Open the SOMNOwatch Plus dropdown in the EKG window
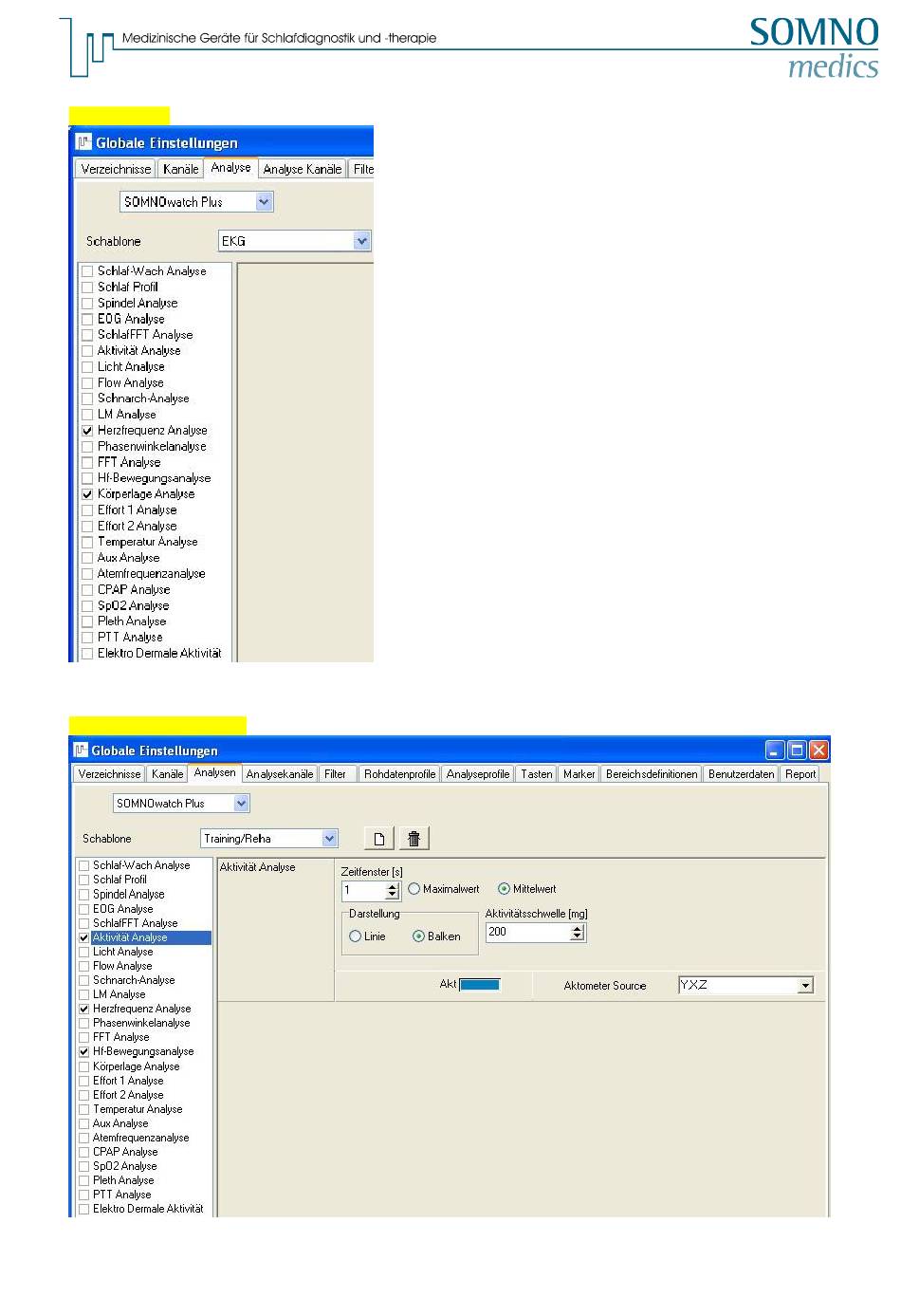This screenshot has height=1316, width=901. 264,201
